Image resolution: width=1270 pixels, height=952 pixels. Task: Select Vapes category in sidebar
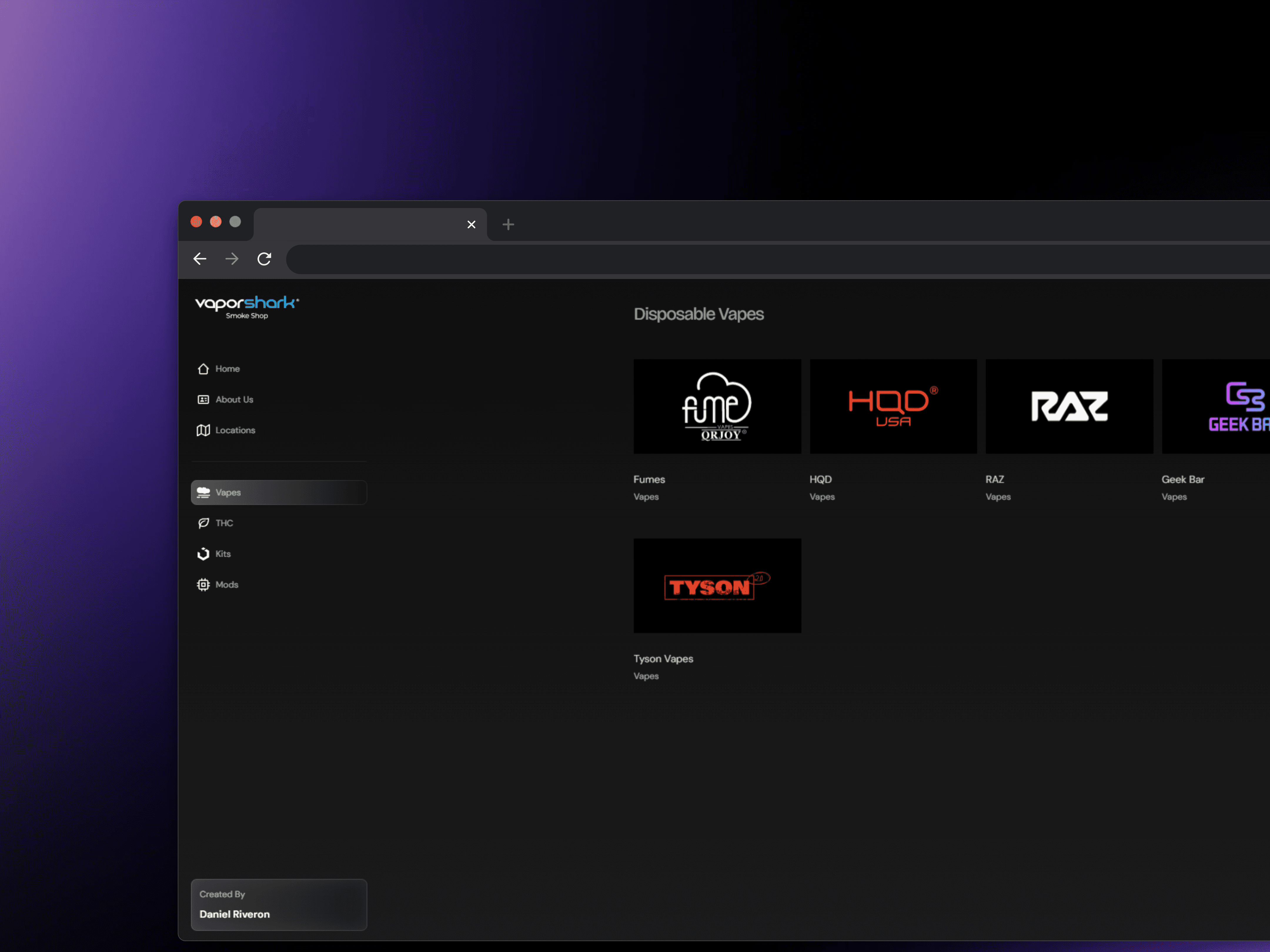click(x=279, y=492)
